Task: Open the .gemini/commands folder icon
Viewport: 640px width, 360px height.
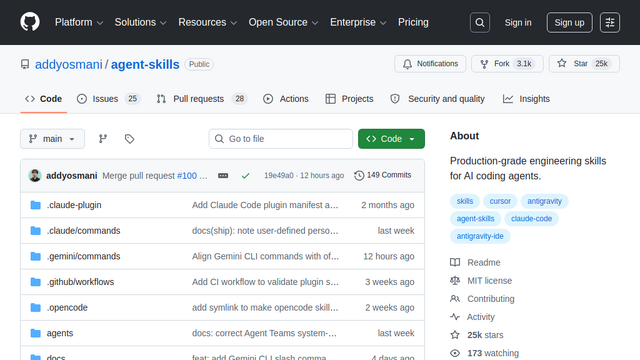Action: pos(36,256)
